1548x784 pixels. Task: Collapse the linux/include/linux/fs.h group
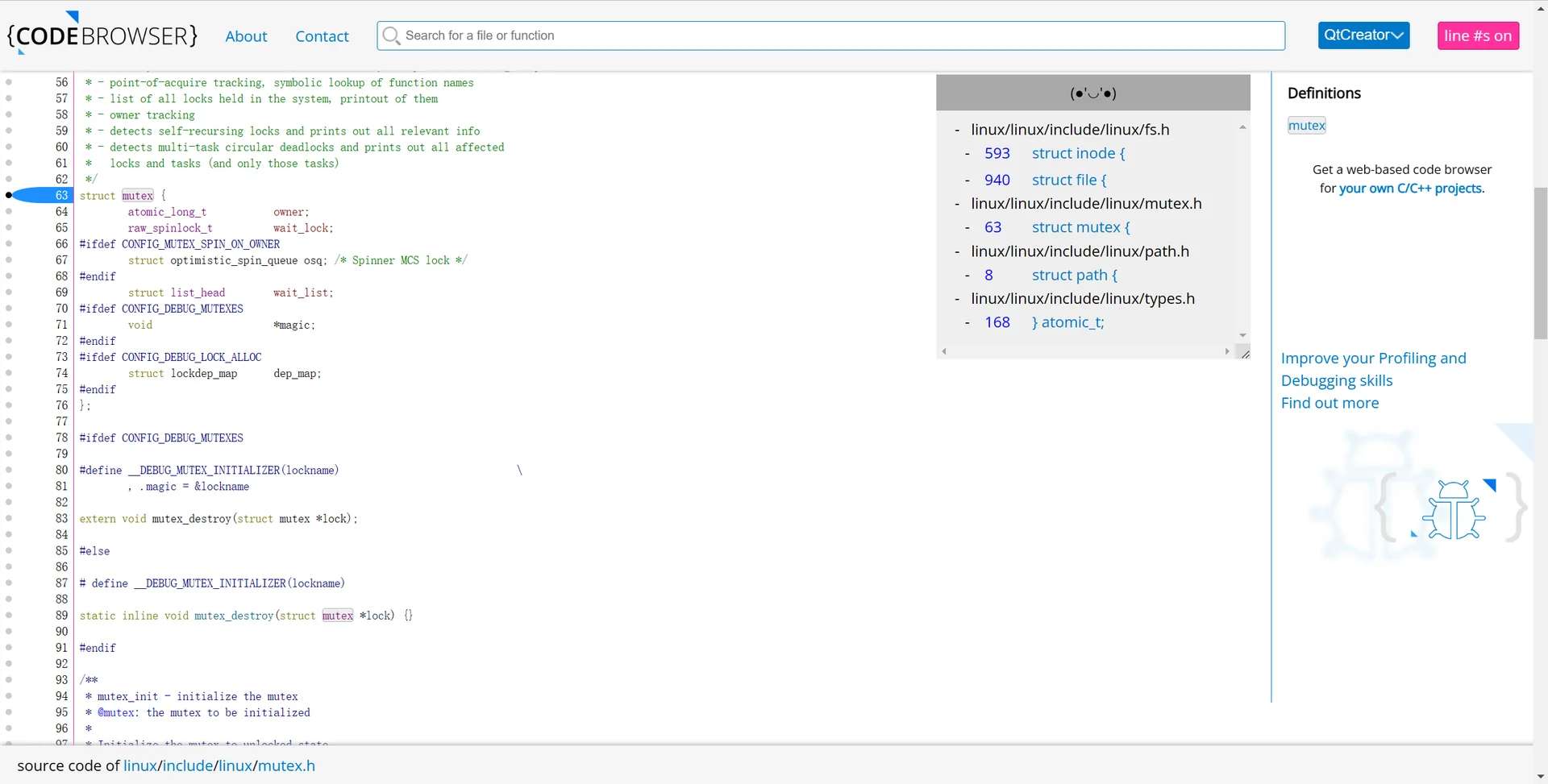point(957,130)
